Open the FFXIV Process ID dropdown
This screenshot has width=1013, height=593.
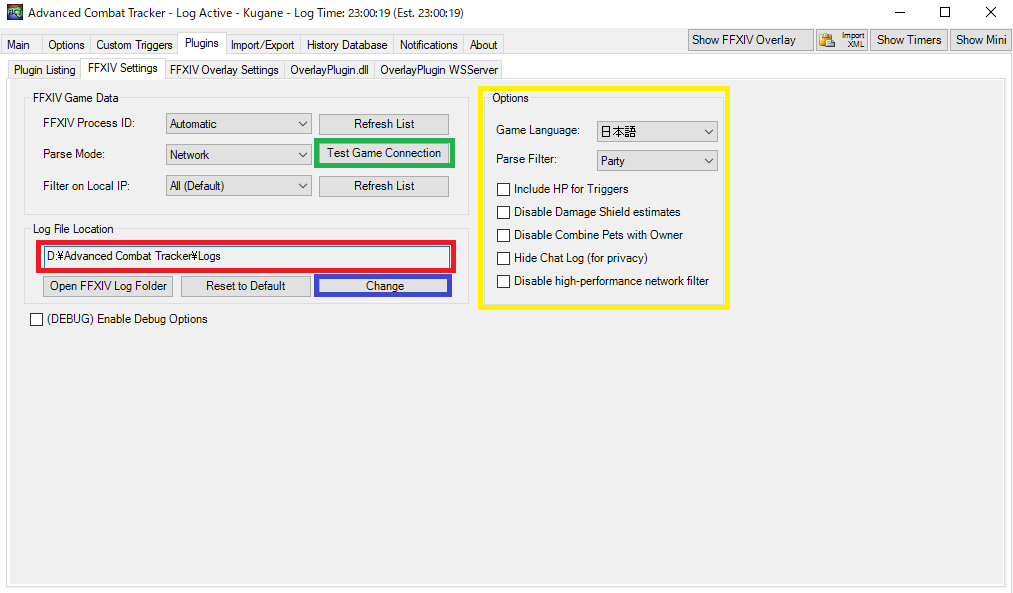coord(239,124)
